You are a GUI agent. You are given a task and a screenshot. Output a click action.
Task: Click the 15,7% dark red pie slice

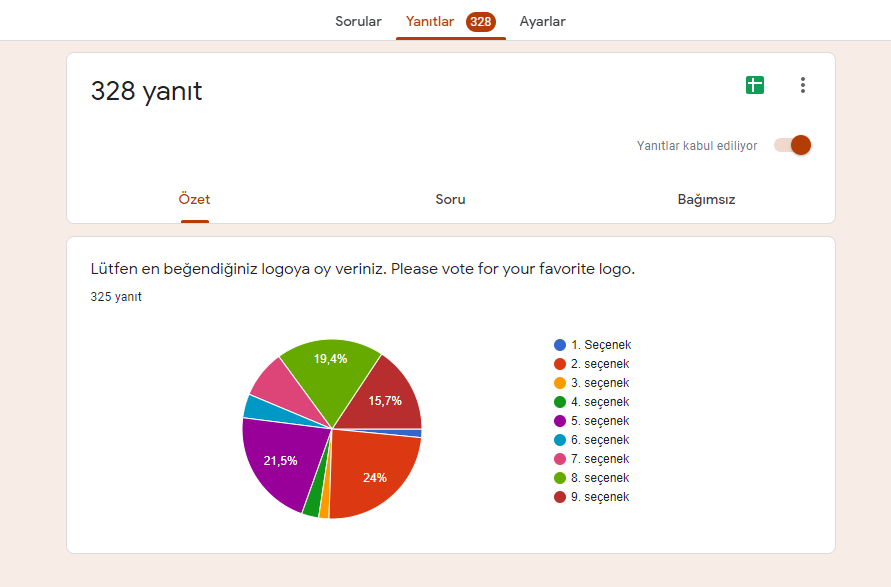click(x=385, y=398)
